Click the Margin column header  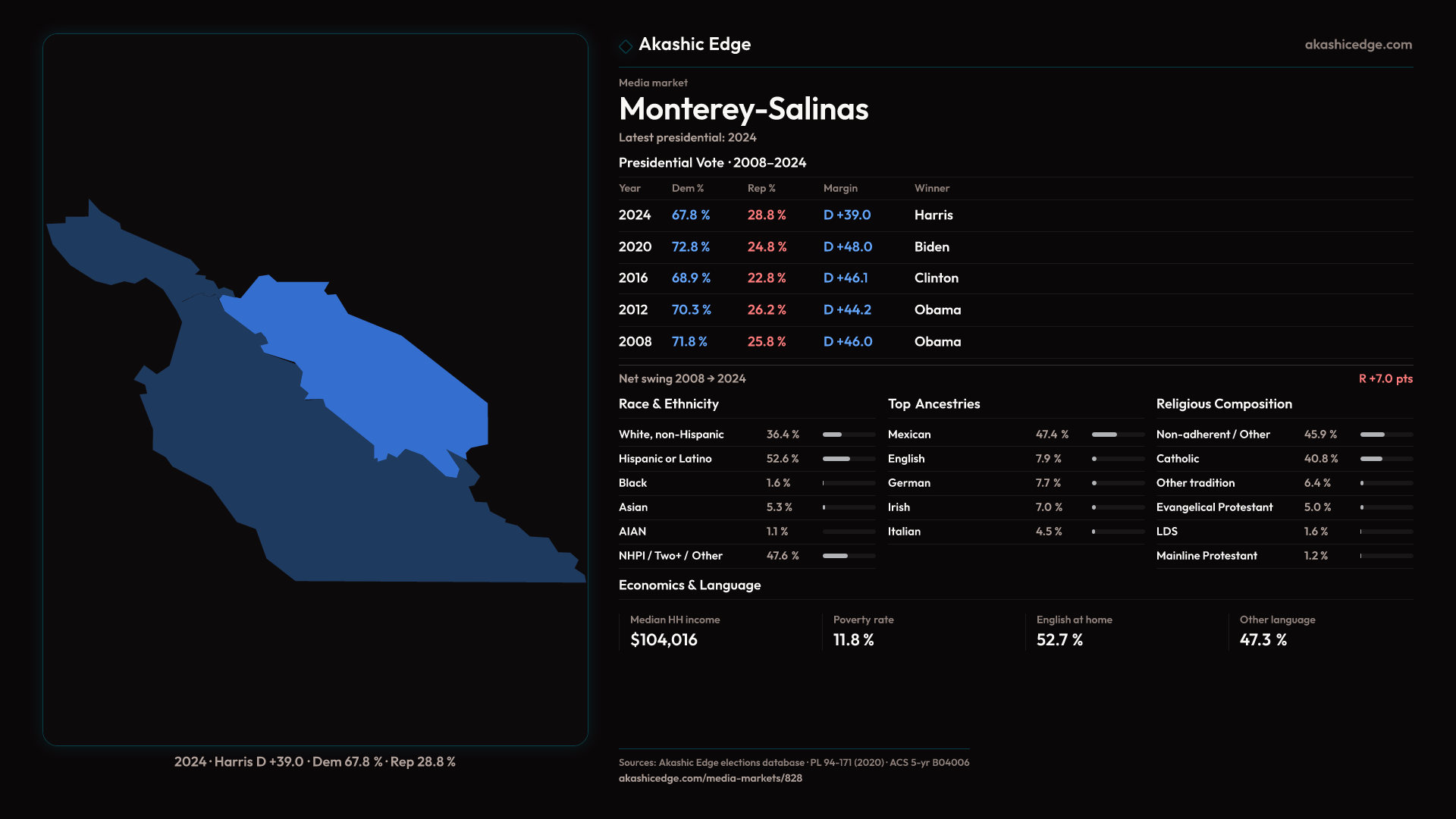(x=840, y=188)
